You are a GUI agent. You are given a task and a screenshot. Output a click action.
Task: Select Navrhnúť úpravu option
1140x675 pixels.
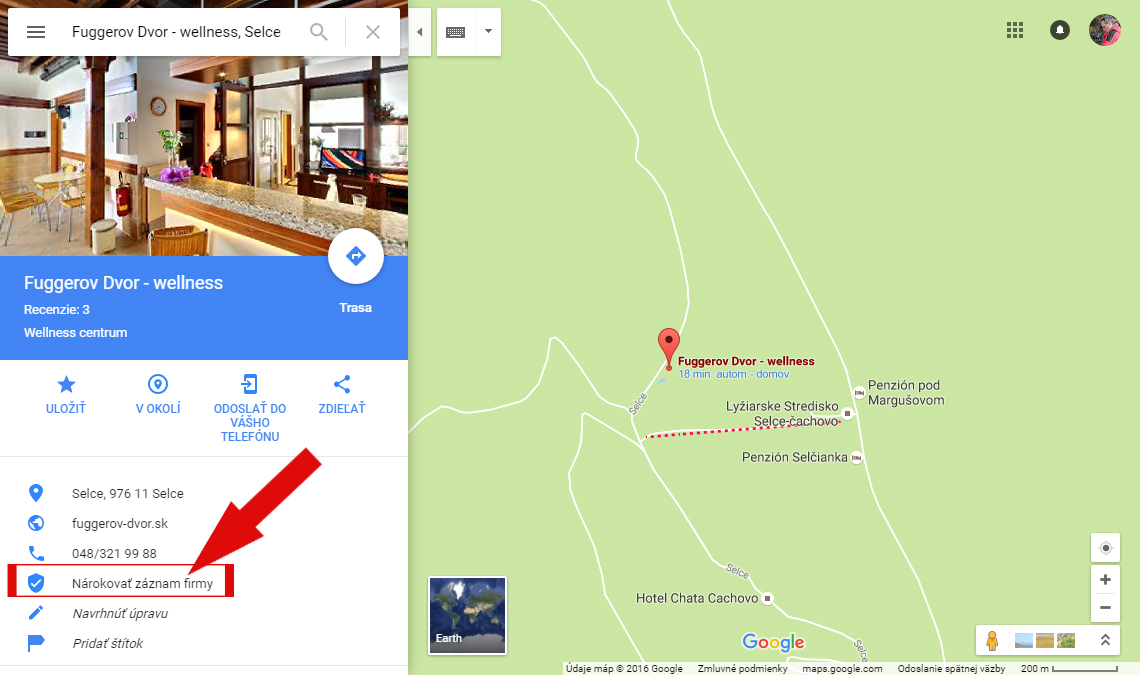coord(120,613)
